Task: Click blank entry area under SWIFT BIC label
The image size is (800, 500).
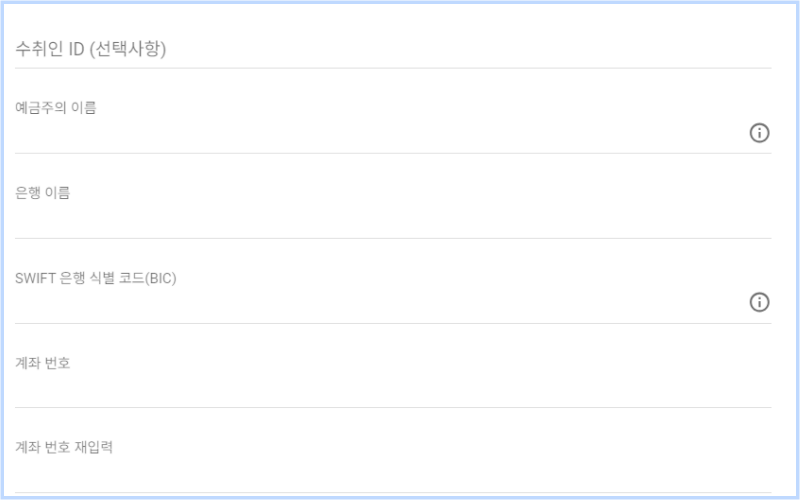Action: pyautogui.click(x=378, y=304)
